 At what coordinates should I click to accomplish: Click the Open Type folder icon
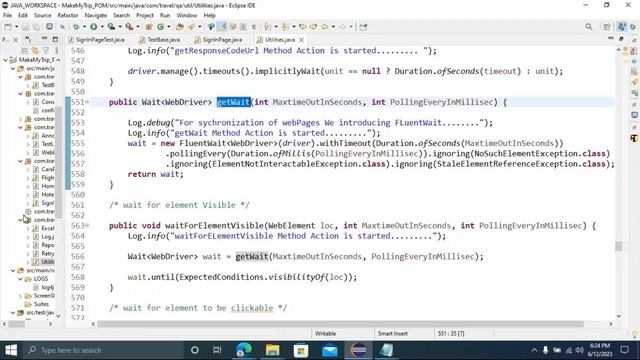[180, 27]
